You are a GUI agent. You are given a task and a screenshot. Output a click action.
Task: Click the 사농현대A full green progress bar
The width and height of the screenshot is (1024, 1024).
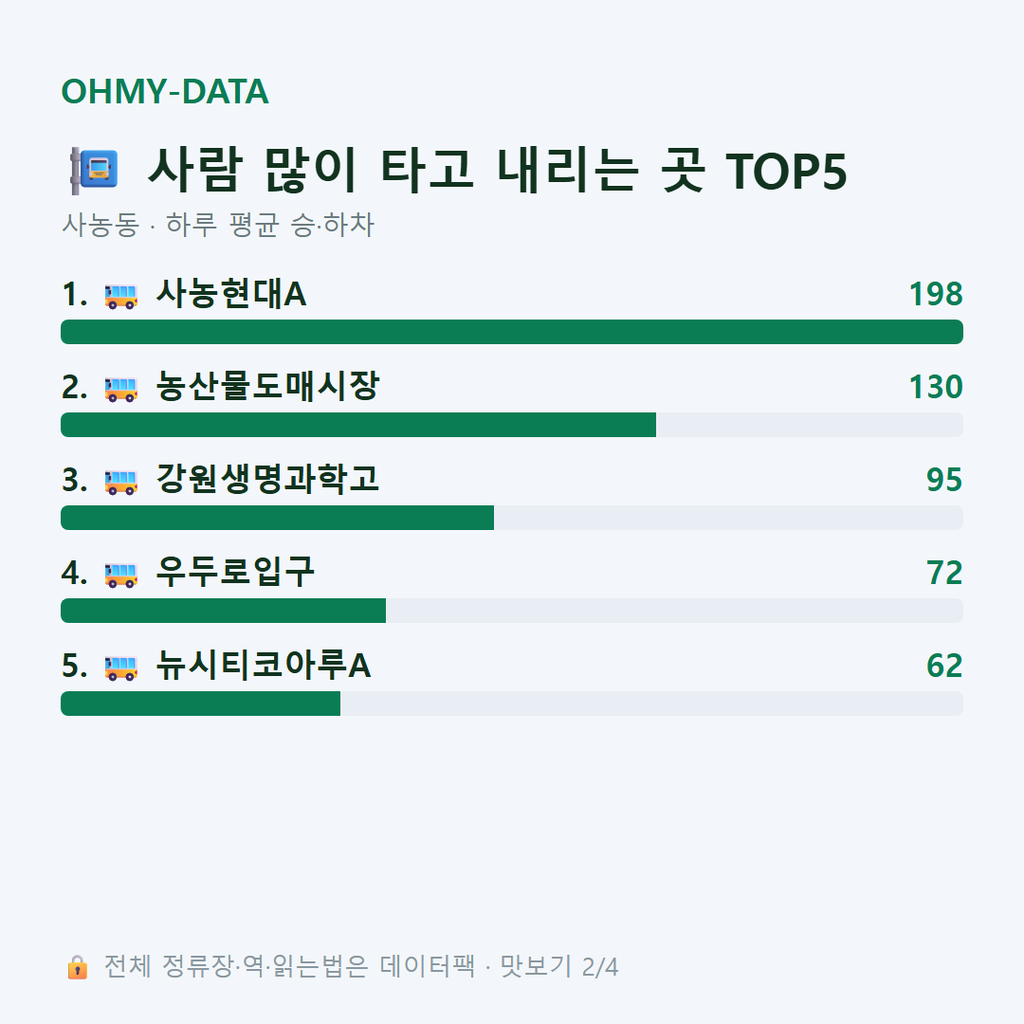(512, 332)
